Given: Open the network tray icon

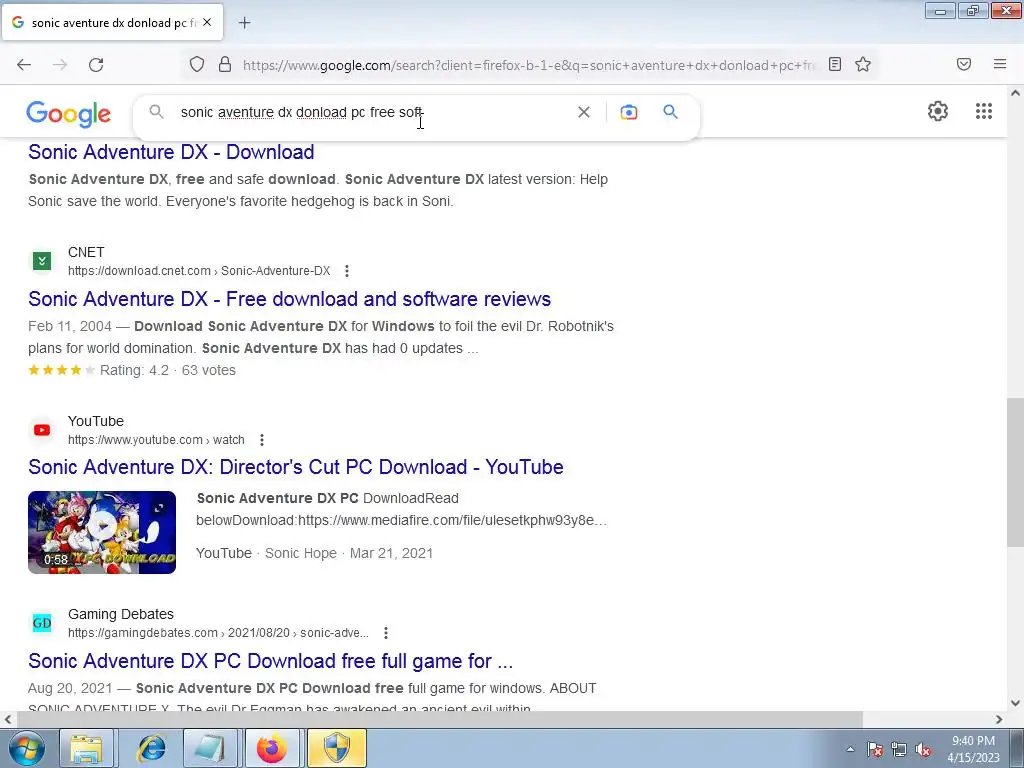Looking at the screenshot, I should [x=899, y=749].
